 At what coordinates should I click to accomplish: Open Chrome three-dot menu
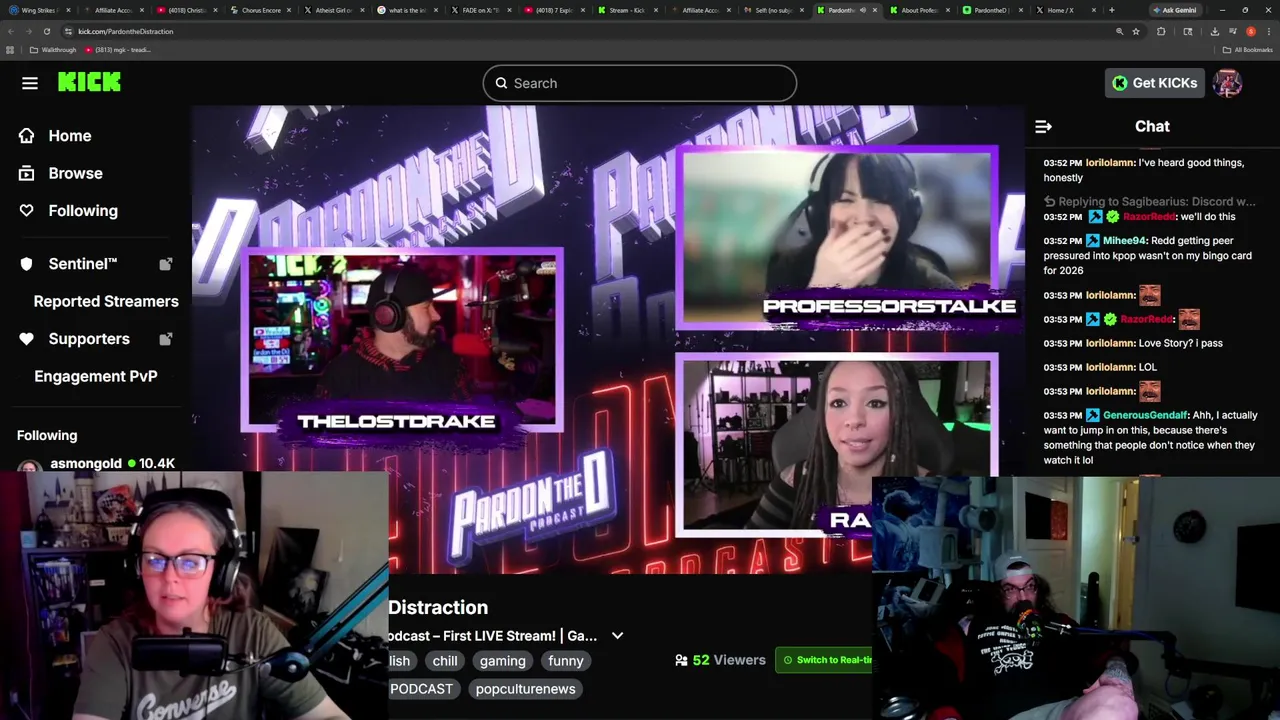(x=1269, y=31)
